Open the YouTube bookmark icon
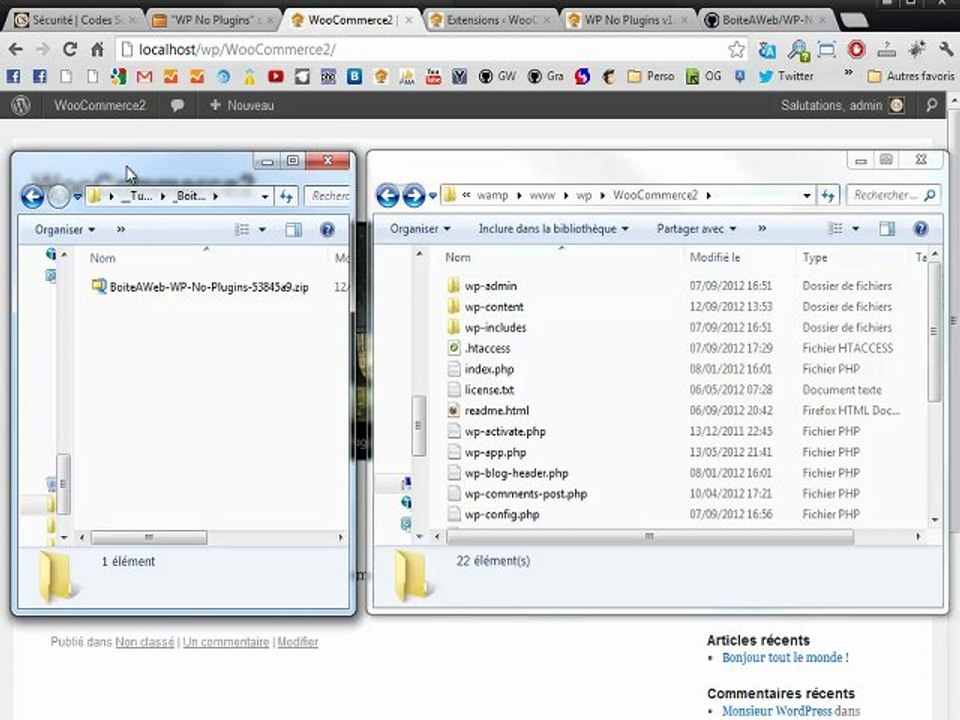The image size is (960, 720). click(276, 77)
